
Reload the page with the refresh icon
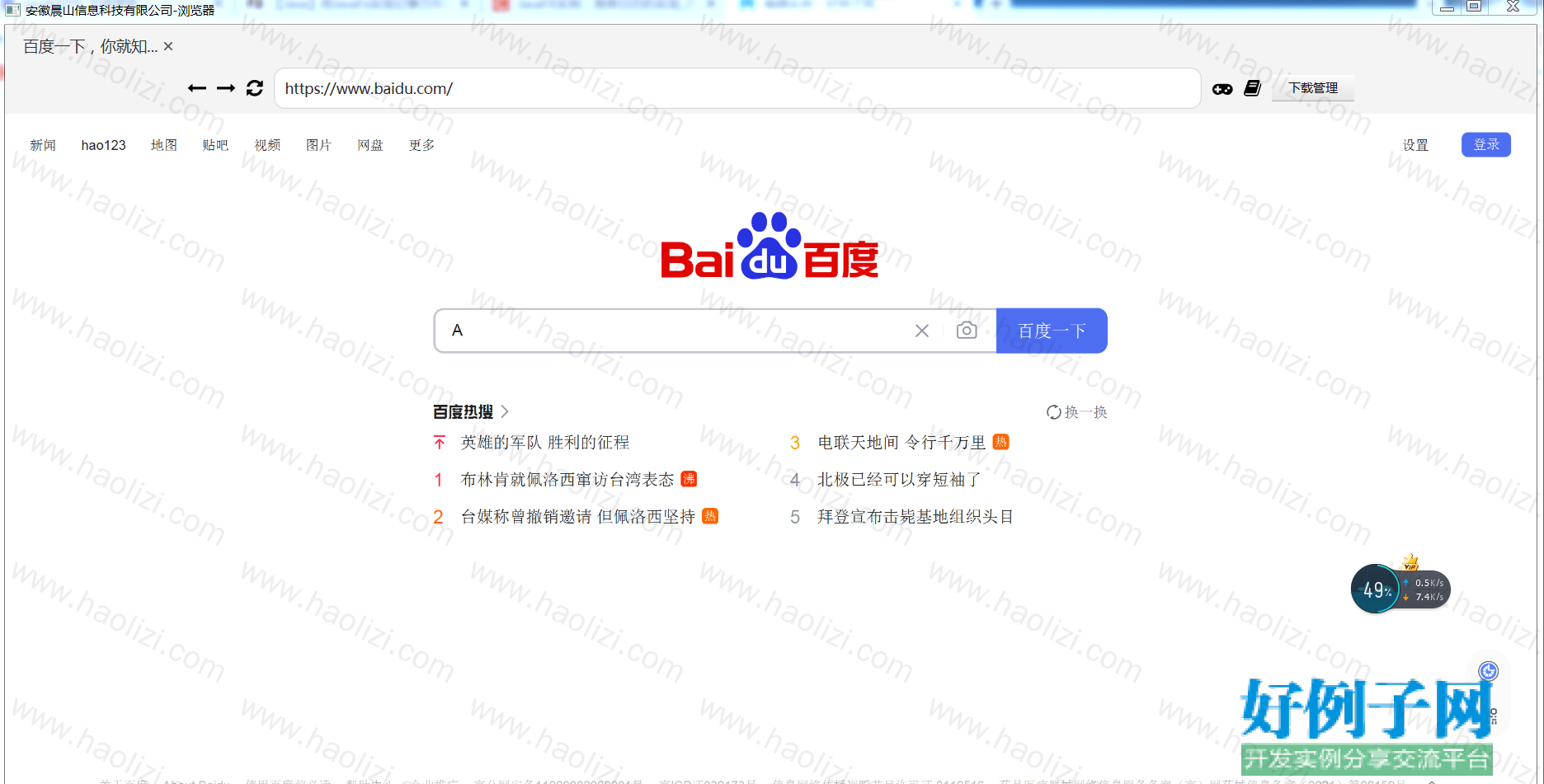tap(255, 88)
